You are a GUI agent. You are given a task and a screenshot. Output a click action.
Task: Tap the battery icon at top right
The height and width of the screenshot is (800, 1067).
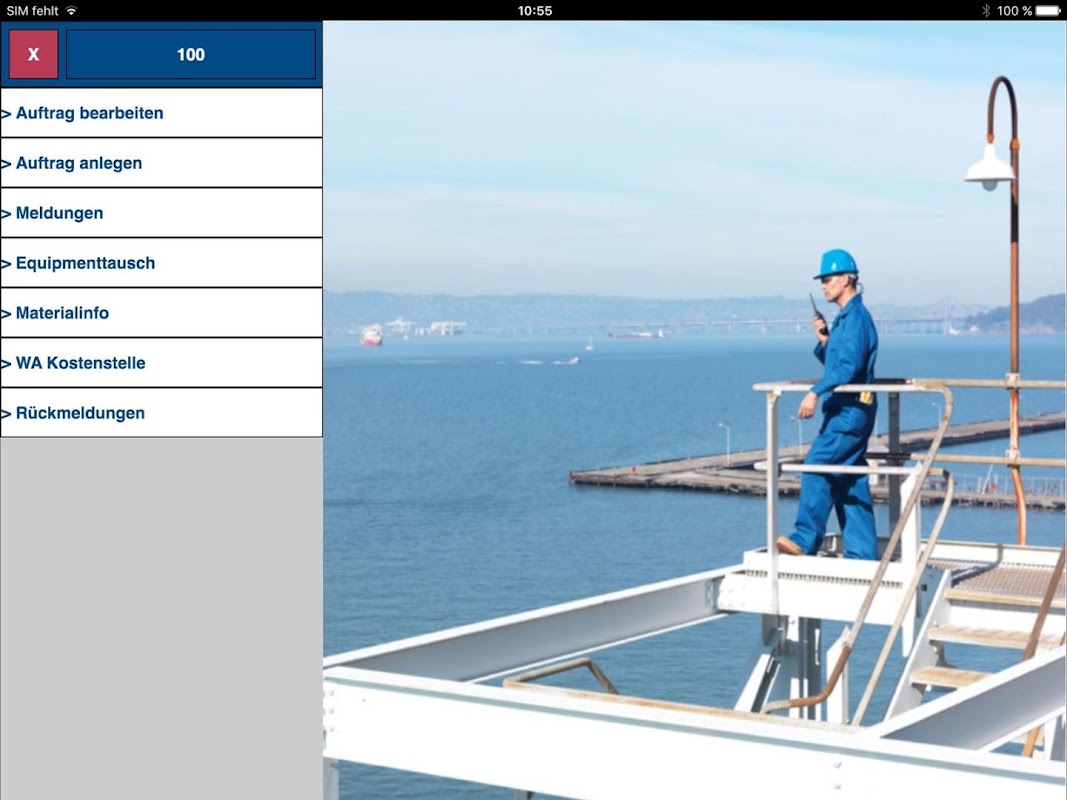tap(1048, 10)
